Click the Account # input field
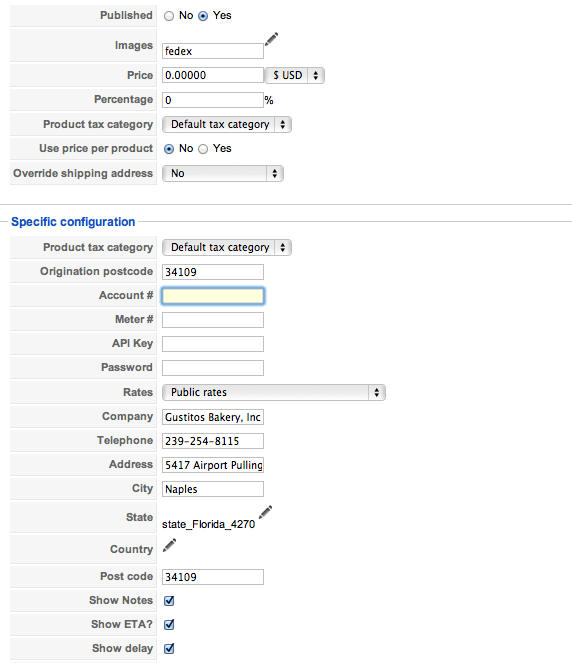 (x=213, y=296)
